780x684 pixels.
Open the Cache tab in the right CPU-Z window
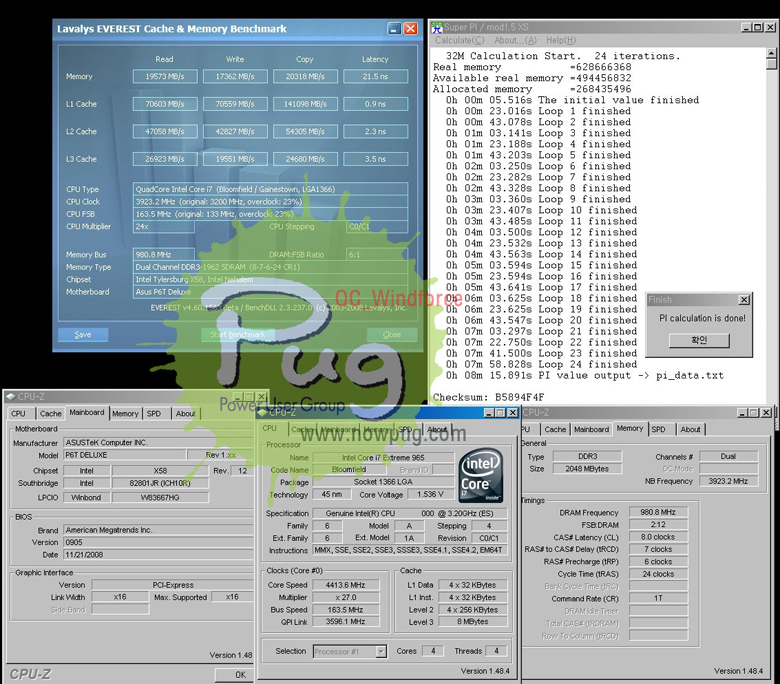(555, 429)
